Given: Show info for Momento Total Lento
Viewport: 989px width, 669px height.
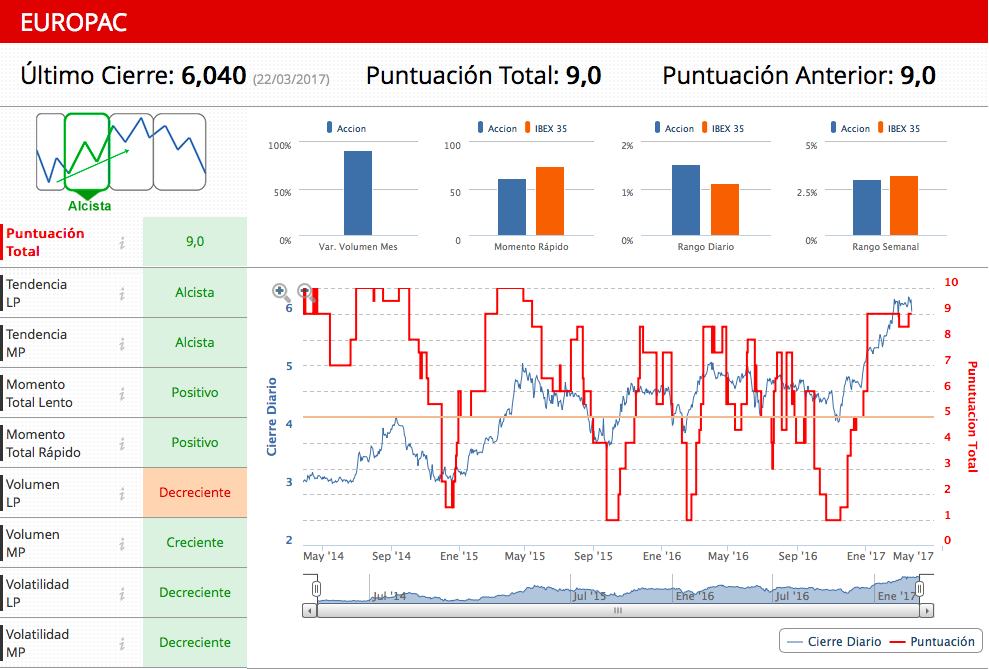Looking at the screenshot, I should [122, 393].
